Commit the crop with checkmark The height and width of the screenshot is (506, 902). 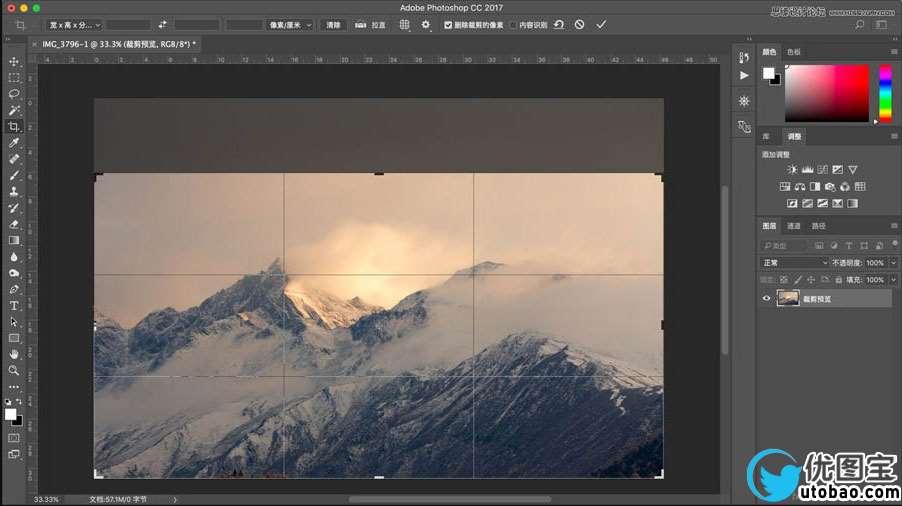(601, 25)
